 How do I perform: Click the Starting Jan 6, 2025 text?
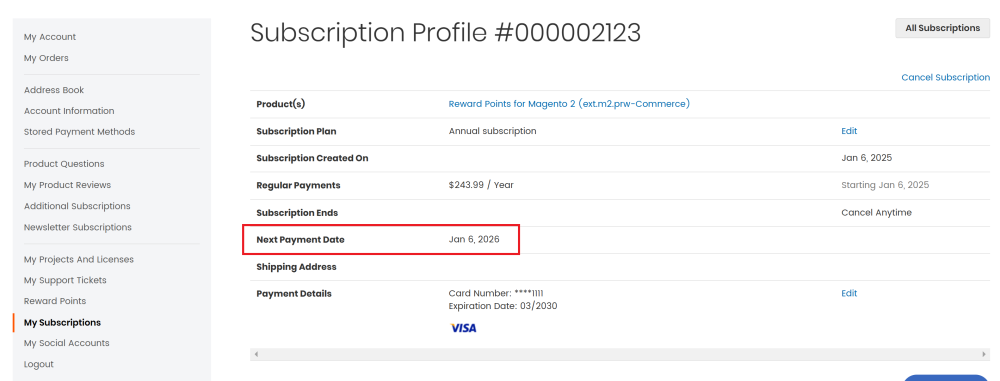[885, 185]
